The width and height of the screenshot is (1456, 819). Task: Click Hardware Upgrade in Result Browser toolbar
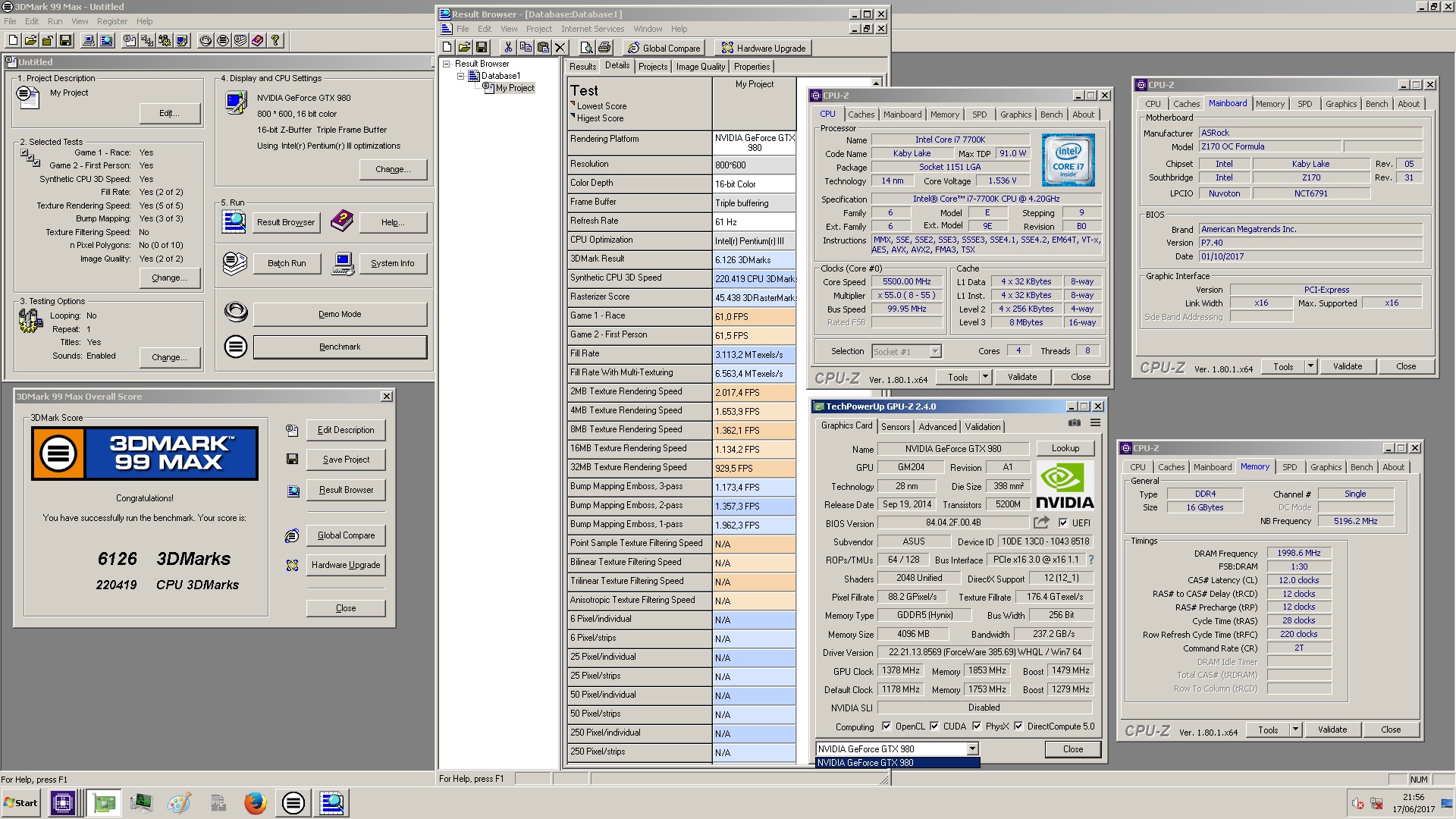pos(763,48)
